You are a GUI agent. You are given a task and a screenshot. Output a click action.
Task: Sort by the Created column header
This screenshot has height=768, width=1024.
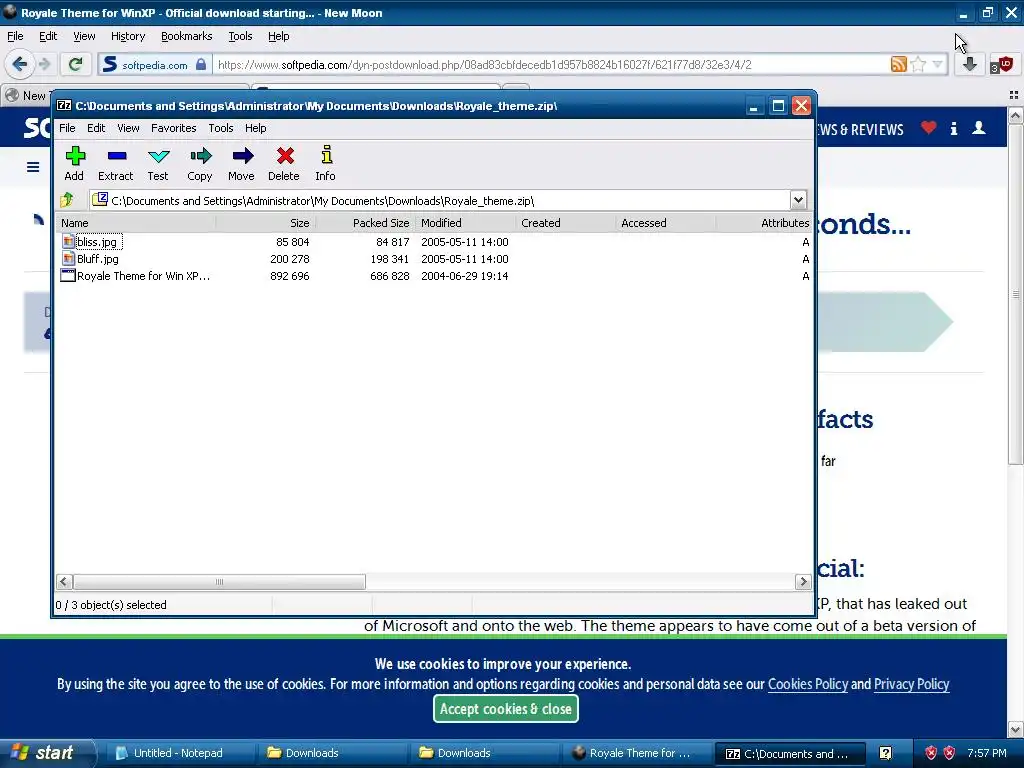click(x=566, y=223)
